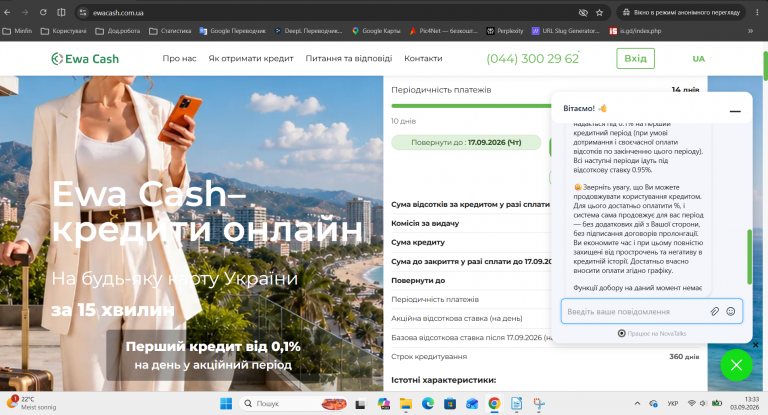Open the URL Slug Generator bookmark
The image size is (768, 415).
pos(566,31)
